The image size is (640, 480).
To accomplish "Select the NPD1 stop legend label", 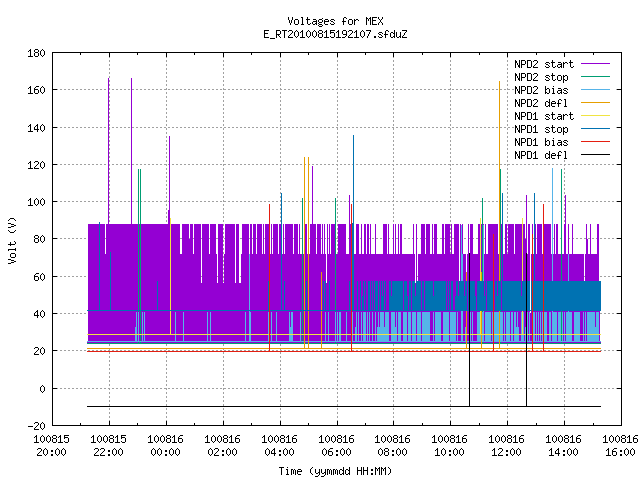I will pos(541,129).
